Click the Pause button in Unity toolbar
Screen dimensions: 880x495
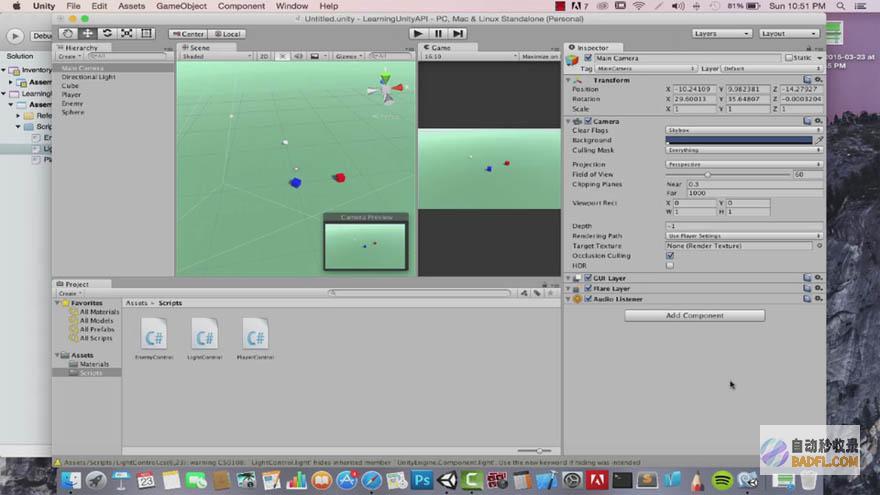pos(438,34)
